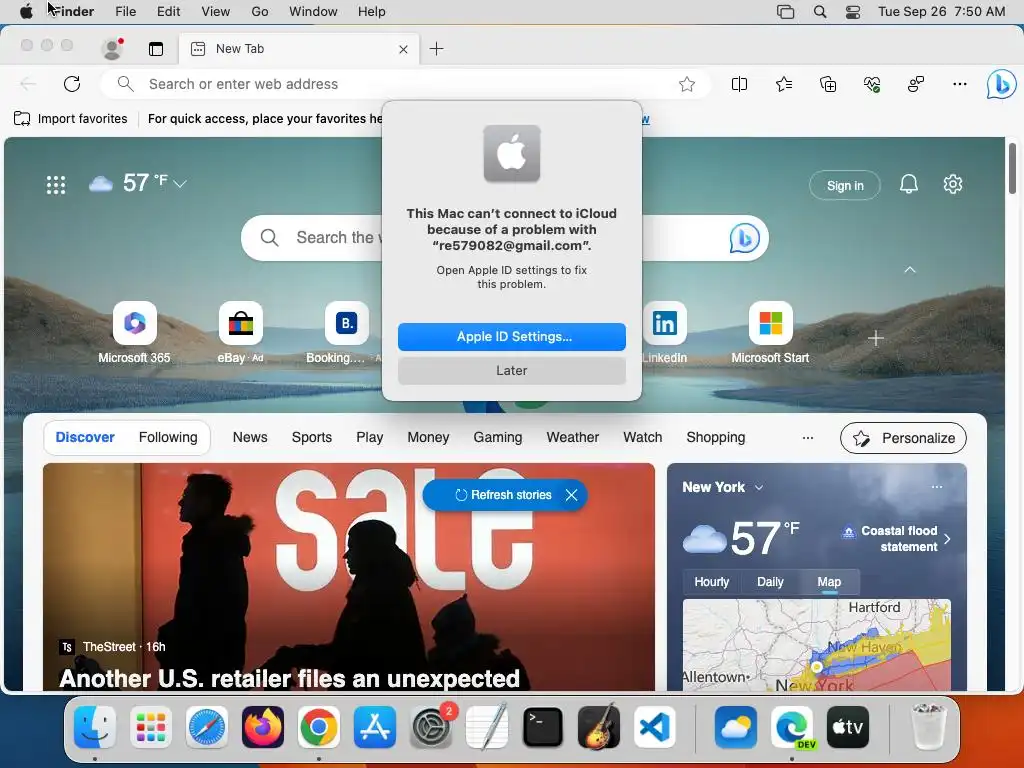Open the Watch category

(x=643, y=438)
